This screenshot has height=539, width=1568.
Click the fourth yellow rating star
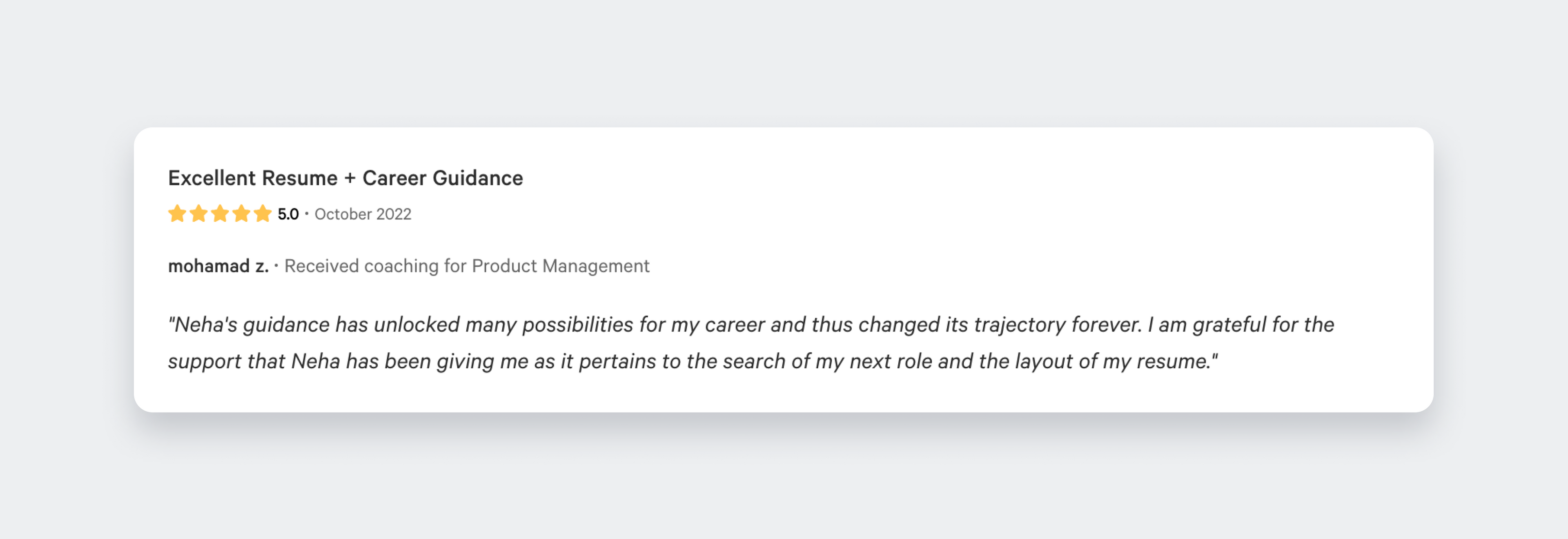241,214
